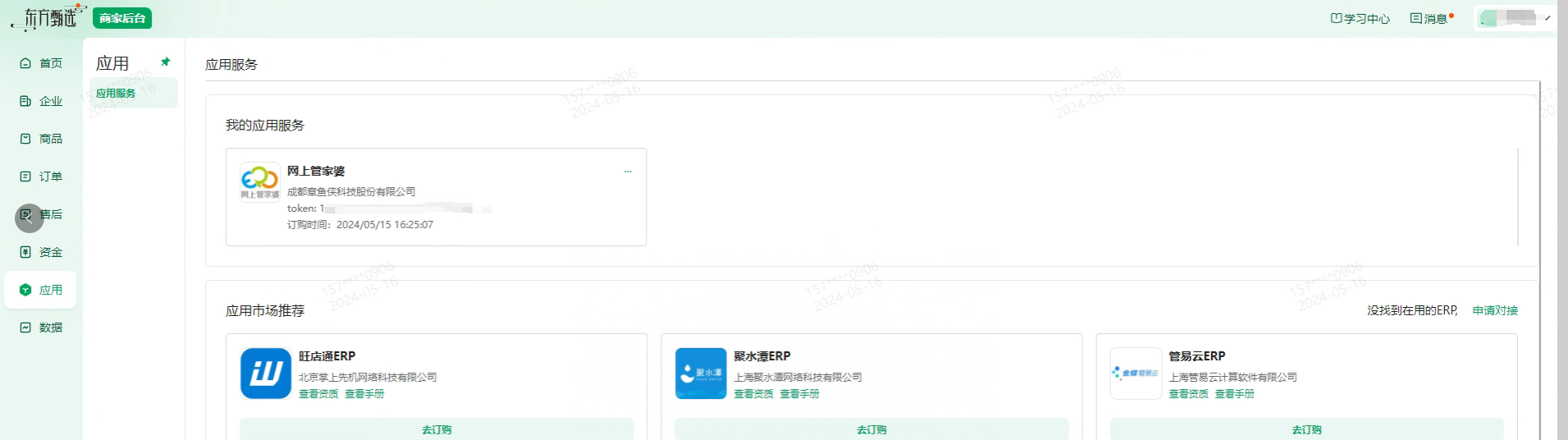View 查看资质 for 旺店通ERP

click(318, 394)
